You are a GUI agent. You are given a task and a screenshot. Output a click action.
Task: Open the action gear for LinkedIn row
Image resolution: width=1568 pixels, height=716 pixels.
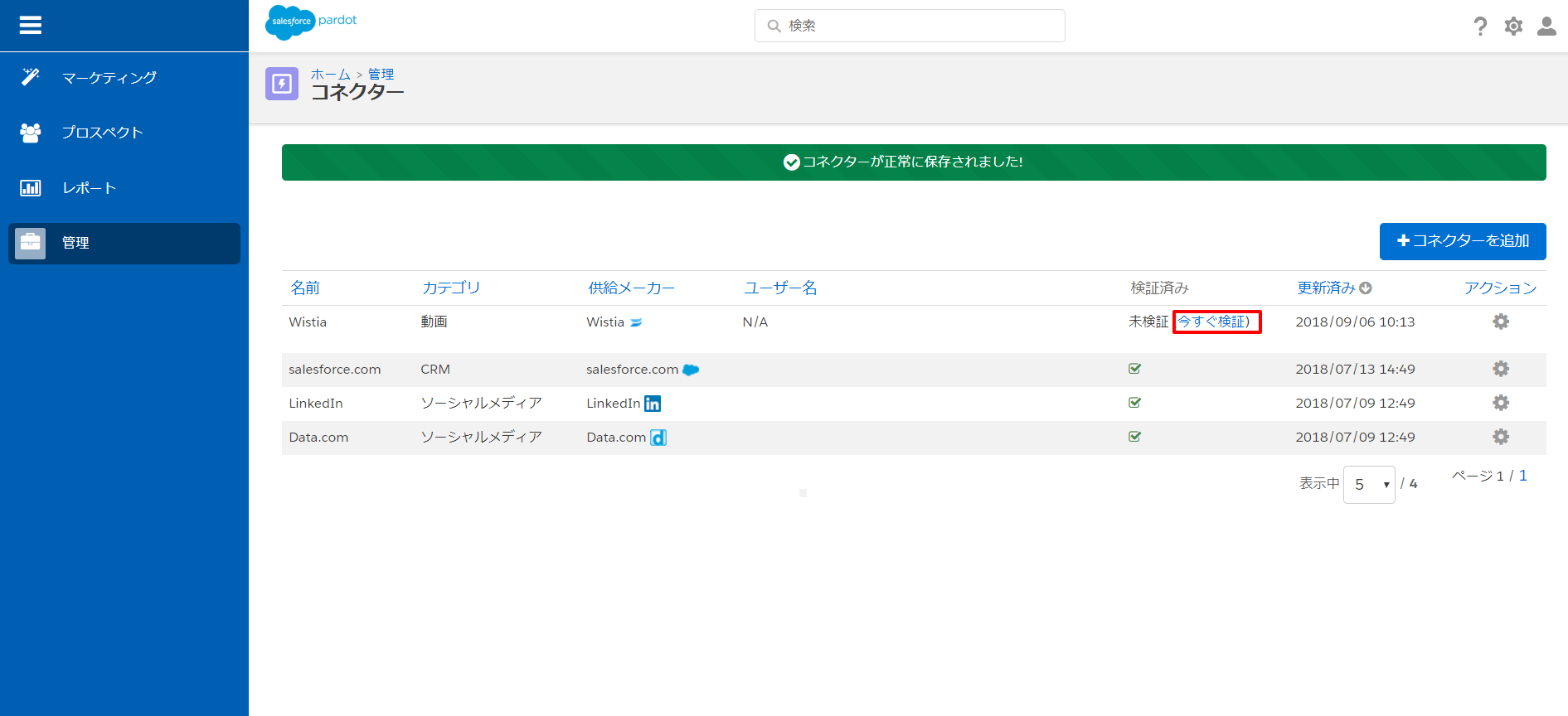pyautogui.click(x=1500, y=403)
